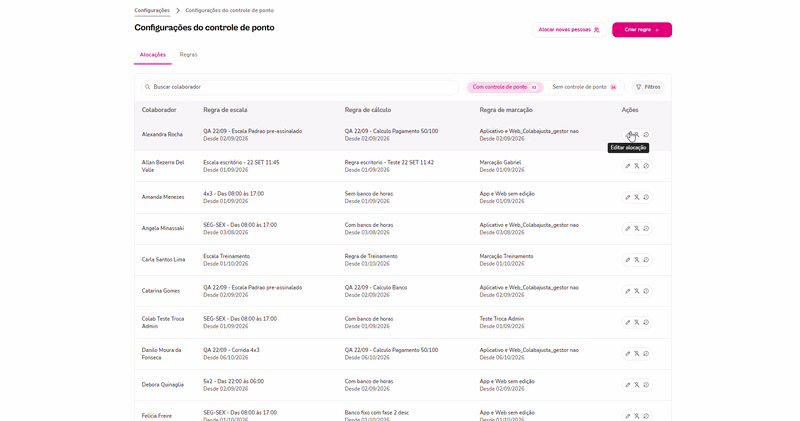Switch to the Regras tab

188,55
